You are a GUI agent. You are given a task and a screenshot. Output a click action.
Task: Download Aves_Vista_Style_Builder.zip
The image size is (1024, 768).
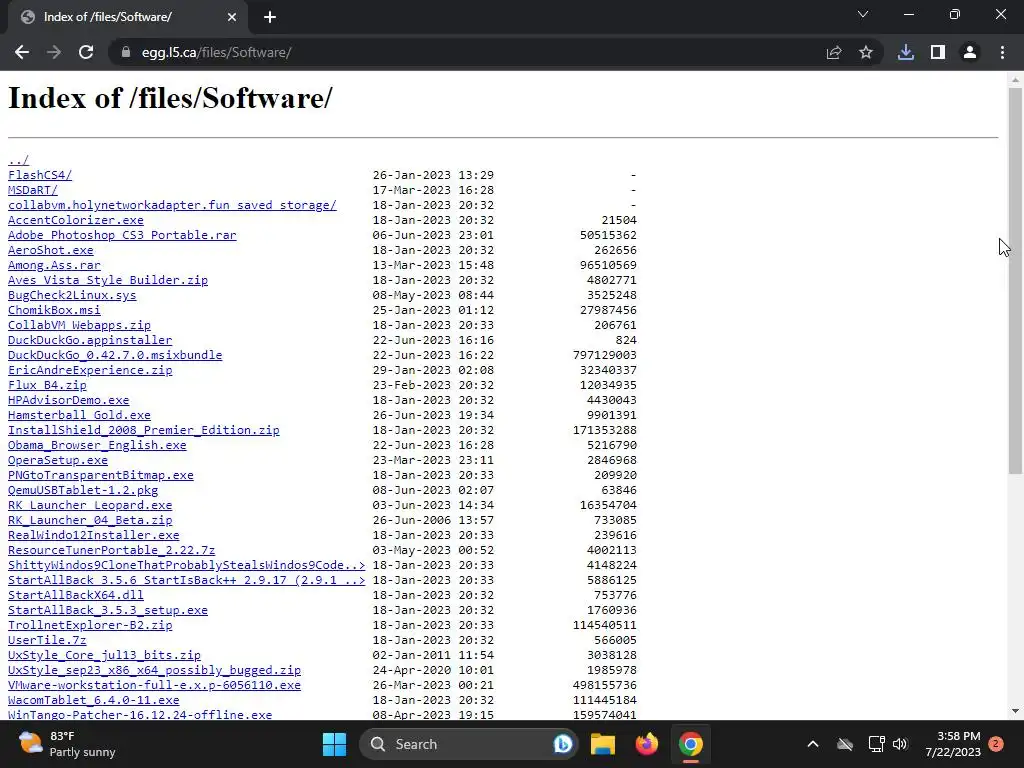click(x=108, y=280)
